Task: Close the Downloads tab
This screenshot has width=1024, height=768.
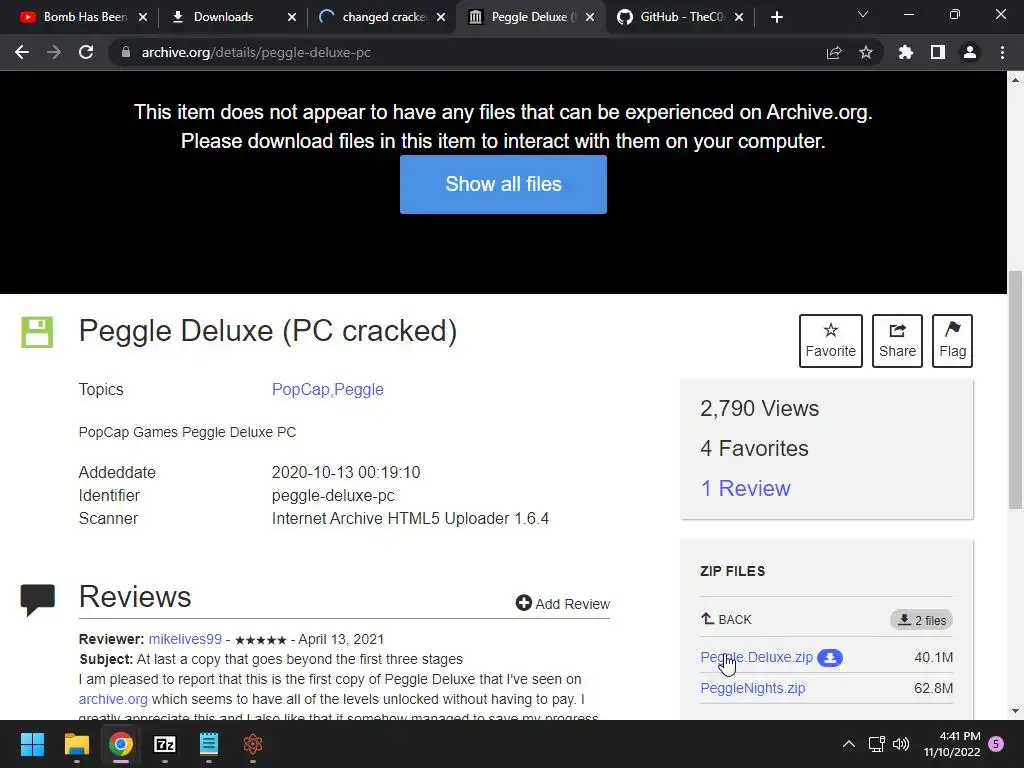Action: 292,17
